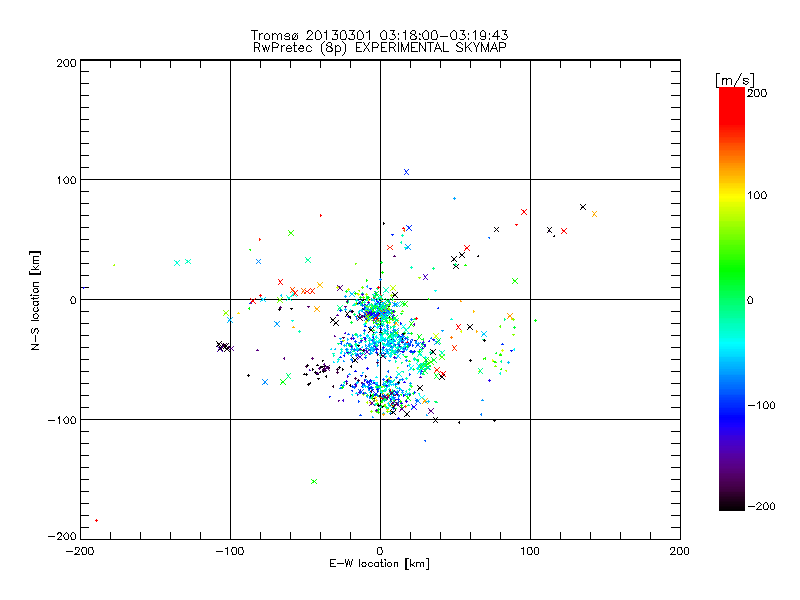Screen dimensions: 800x600
Task: Select the isolated green X below the -100 km line
Action: tap(314, 482)
